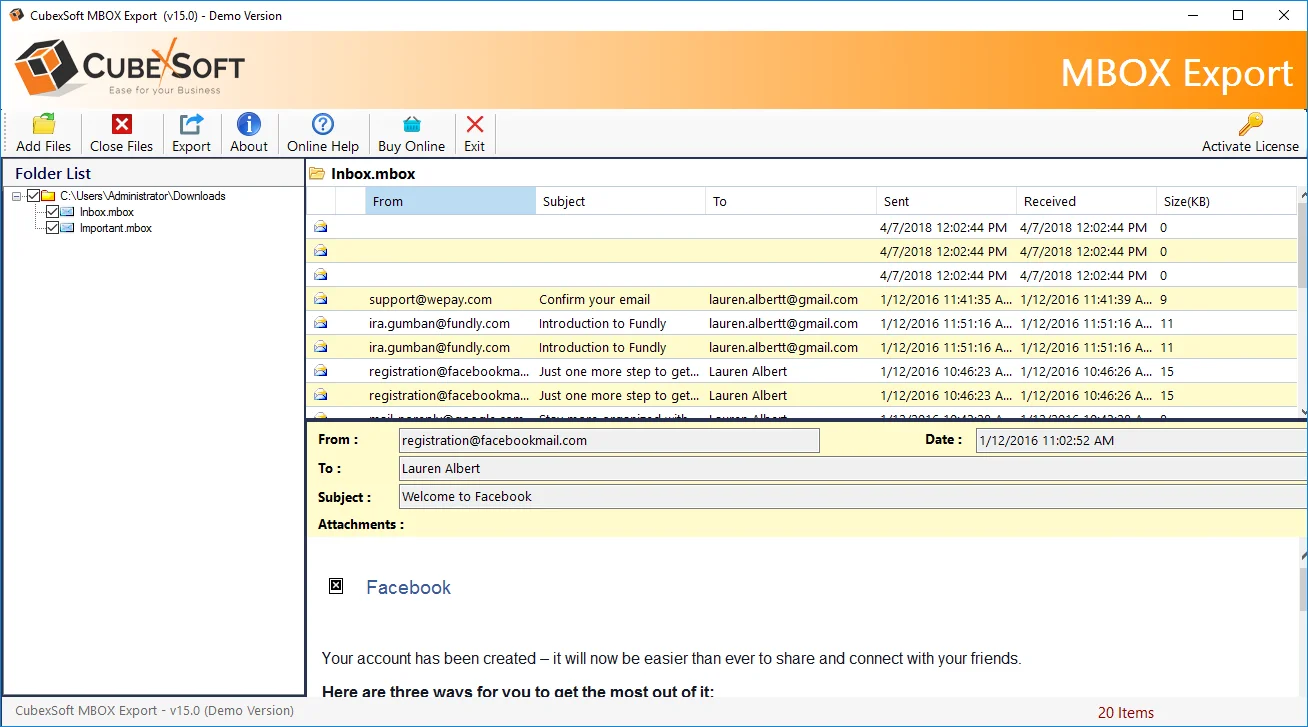Image resolution: width=1308 pixels, height=727 pixels.
Task: Click sent time 1/12/2016 11:41:35 cell
Action: [x=944, y=299]
